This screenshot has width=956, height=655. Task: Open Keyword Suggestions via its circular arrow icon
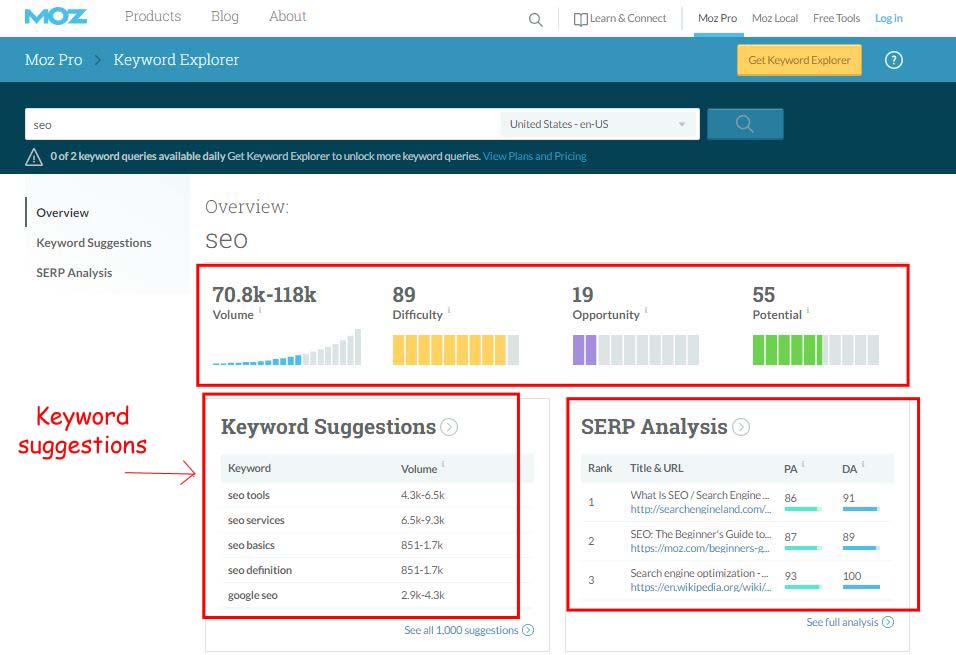point(450,426)
